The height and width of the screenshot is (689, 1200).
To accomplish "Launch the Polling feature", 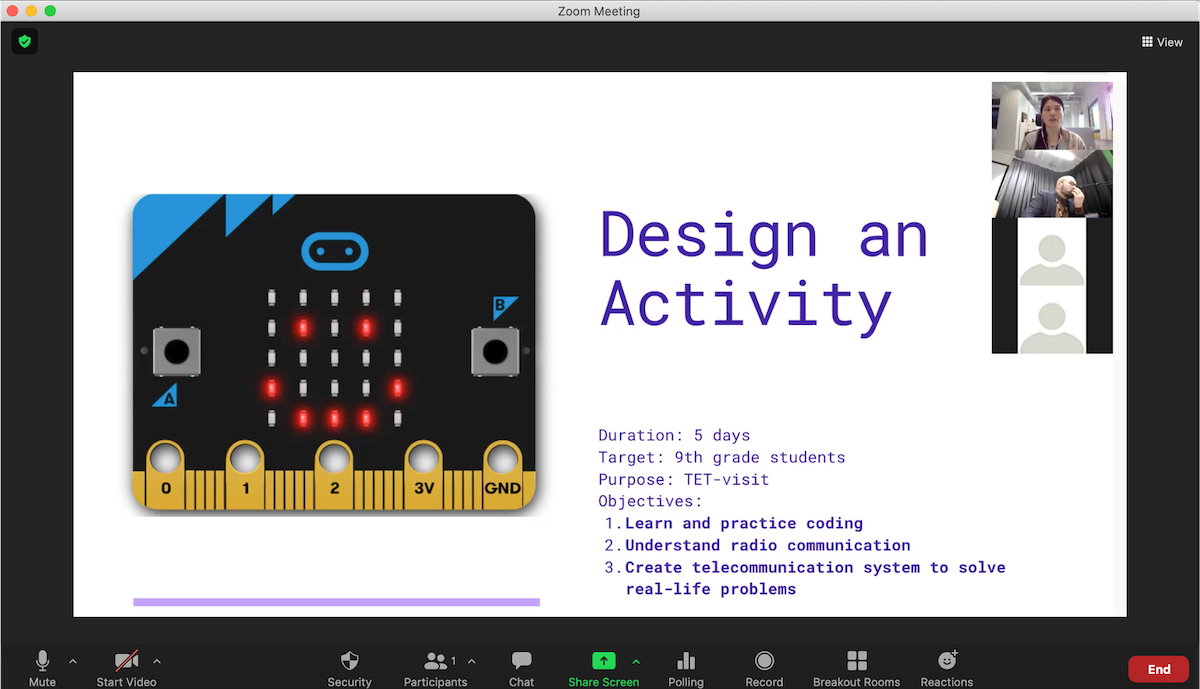I will point(686,668).
